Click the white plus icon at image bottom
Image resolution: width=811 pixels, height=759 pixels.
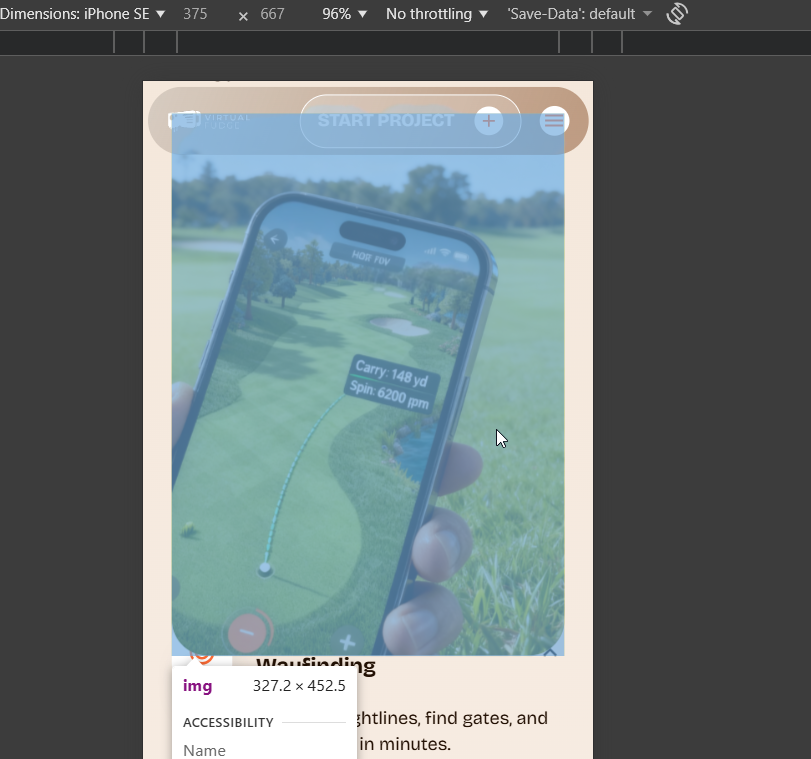(x=348, y=642)
